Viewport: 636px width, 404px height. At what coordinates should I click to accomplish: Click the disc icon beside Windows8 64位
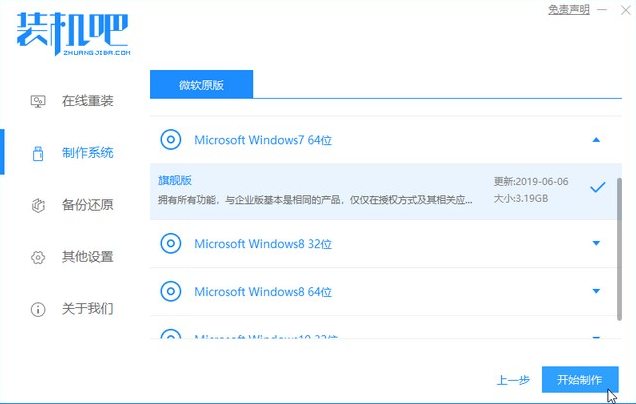coord(171,291)
